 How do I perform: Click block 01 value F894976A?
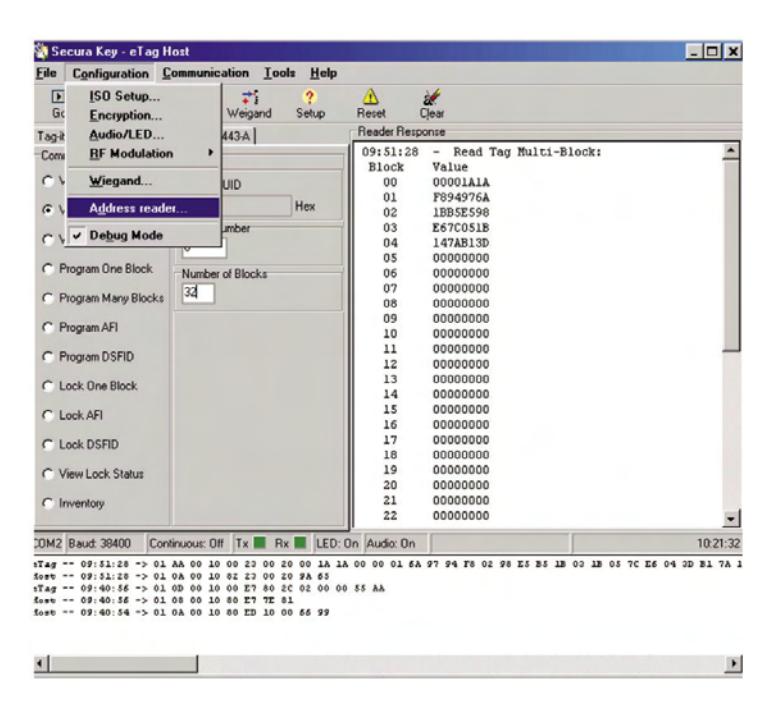pos(461,198)
